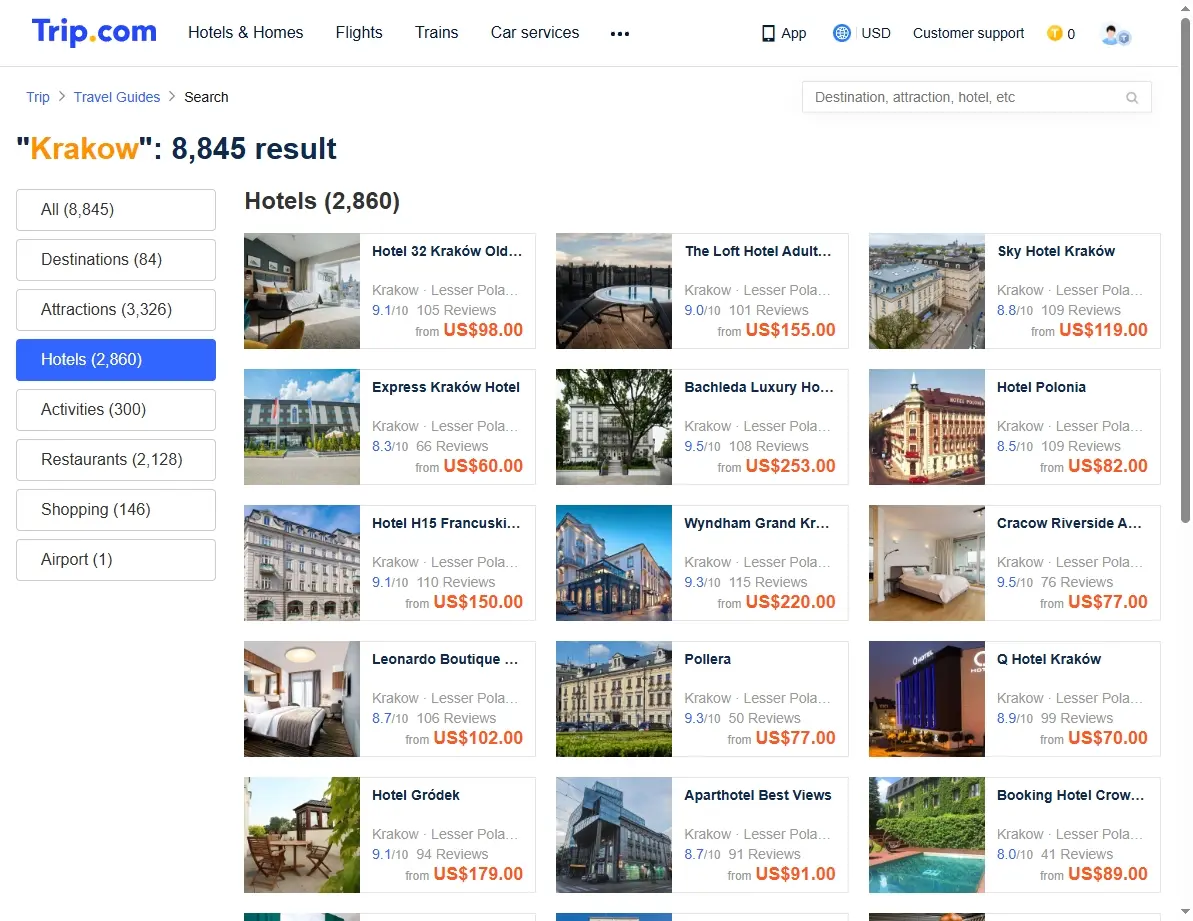The image size is (1193, 921).
Task: Click the search magnifier icon
Action: (x=1132, y=97)
